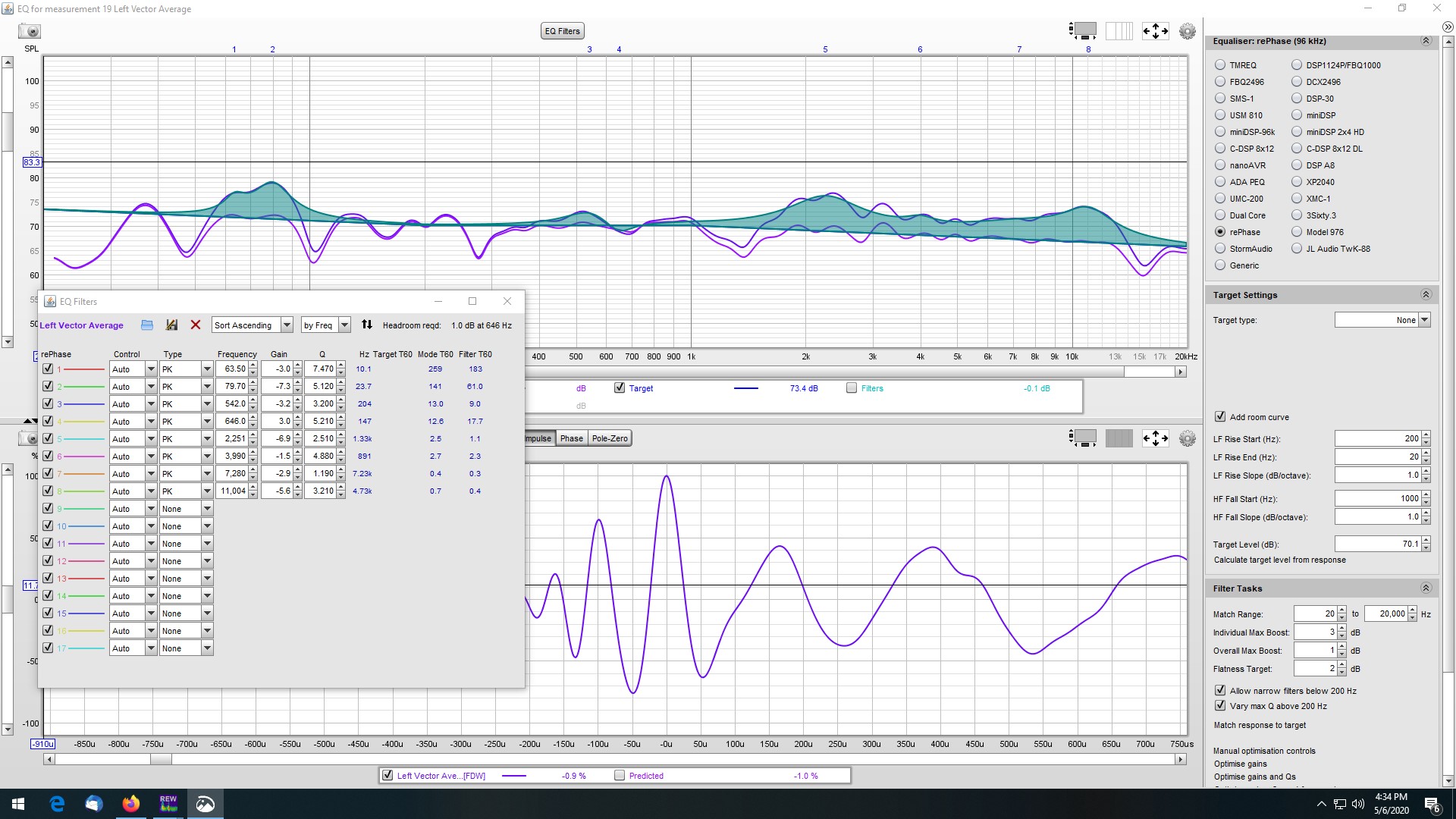Uncheck the Add room curve checkbox
Image resolution: width=1456 pixels, height=819 pixels.
1220,416
